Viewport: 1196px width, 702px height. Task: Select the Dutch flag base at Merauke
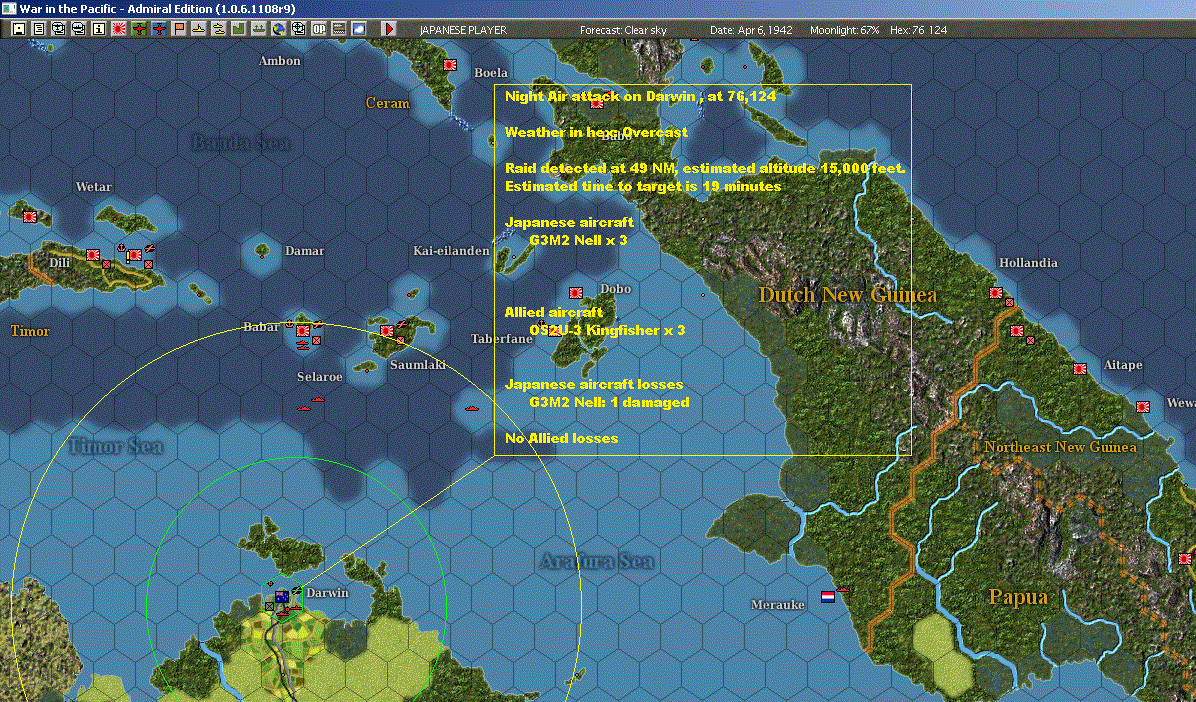coord(828,597)
